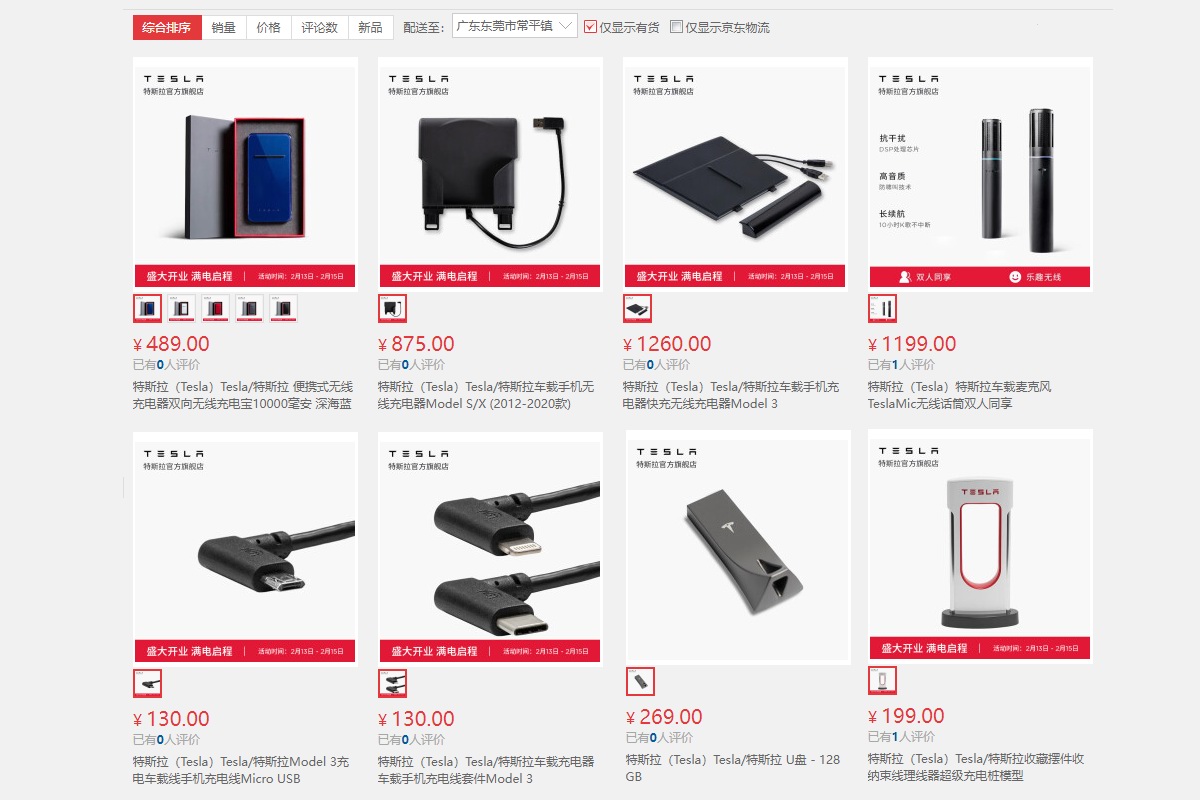Enable the 仅显示京东物流 checkbox
Image resolution: width=1200 pixels, height=800 pixels.
click(676, 27)
